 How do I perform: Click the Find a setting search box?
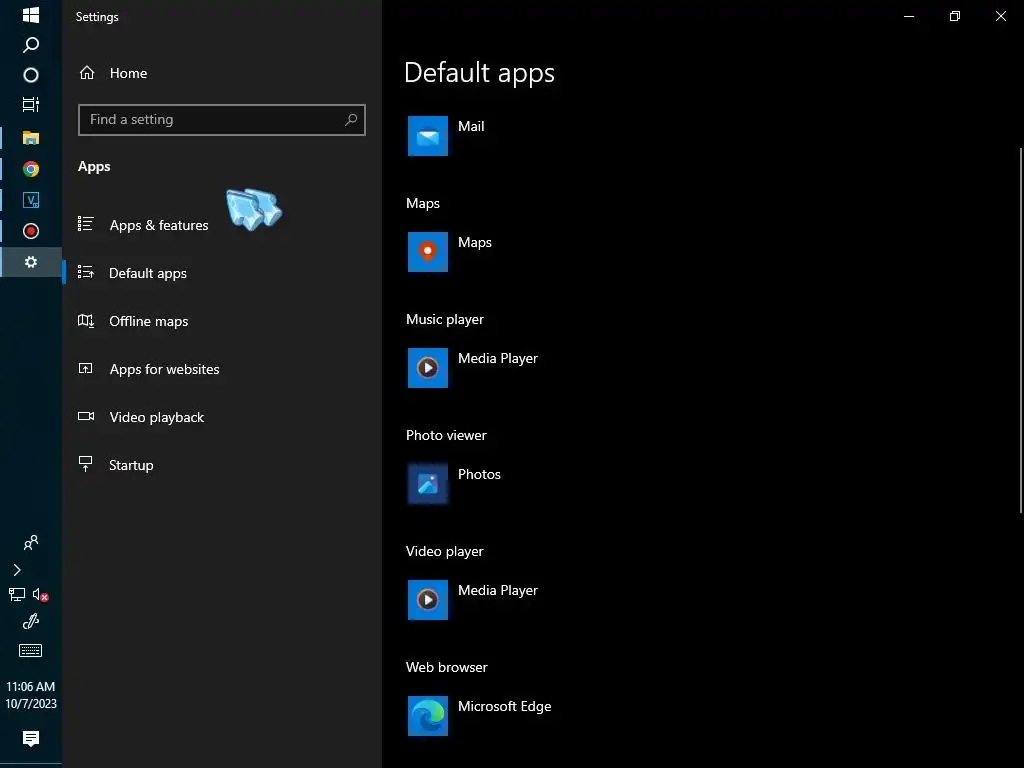point(221,120)
